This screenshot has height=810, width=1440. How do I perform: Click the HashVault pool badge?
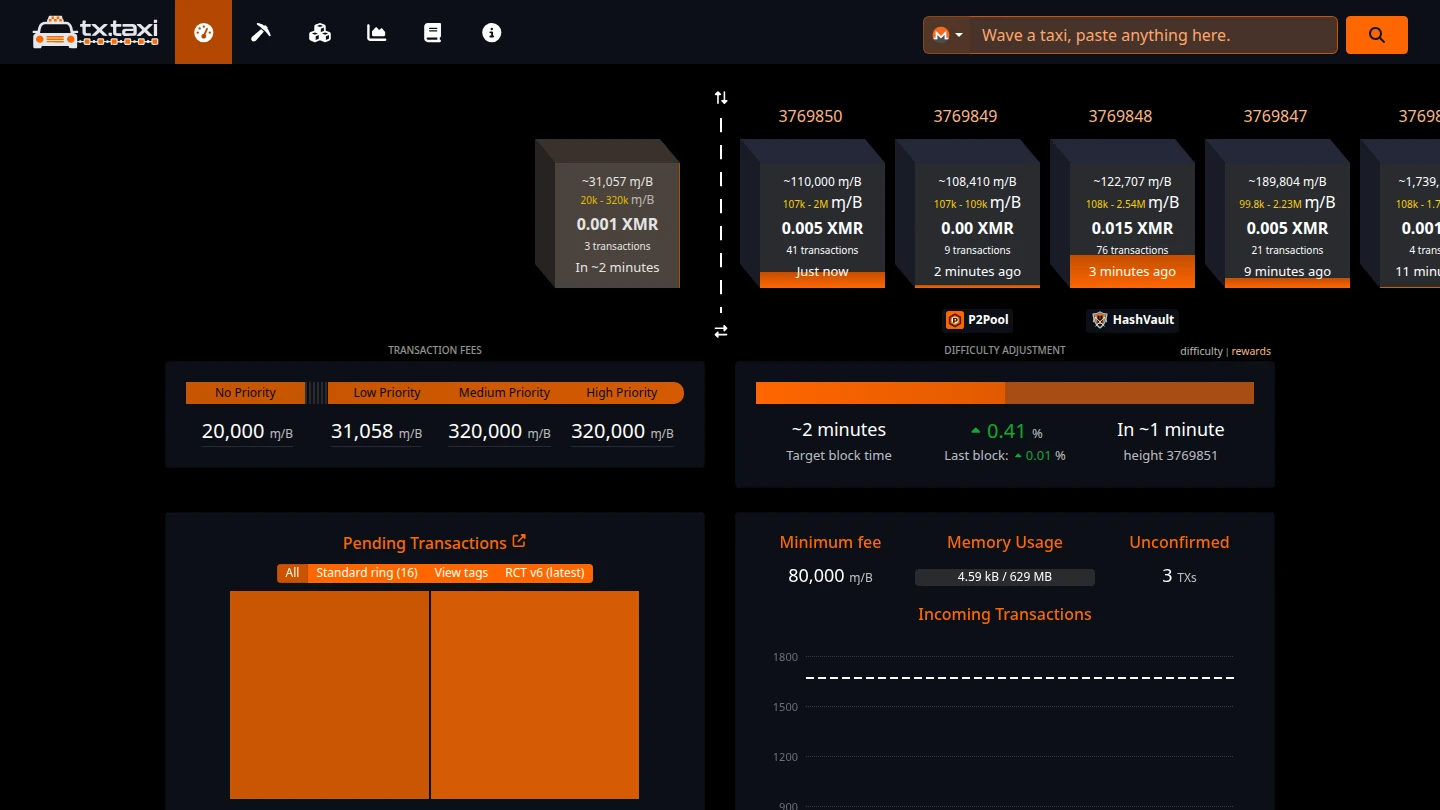click(x=1133, y=320)
